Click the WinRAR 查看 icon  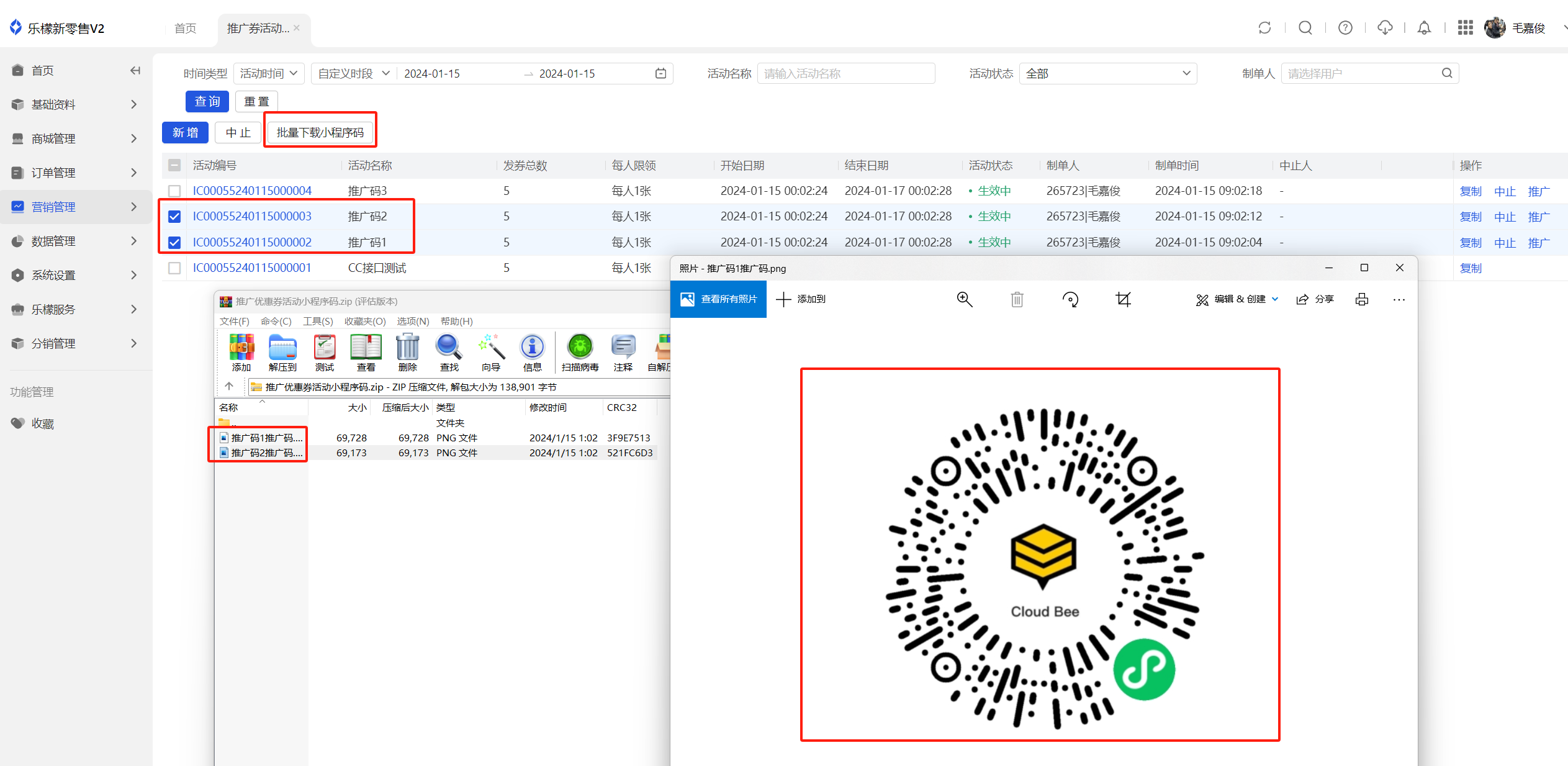pos(366,353)
